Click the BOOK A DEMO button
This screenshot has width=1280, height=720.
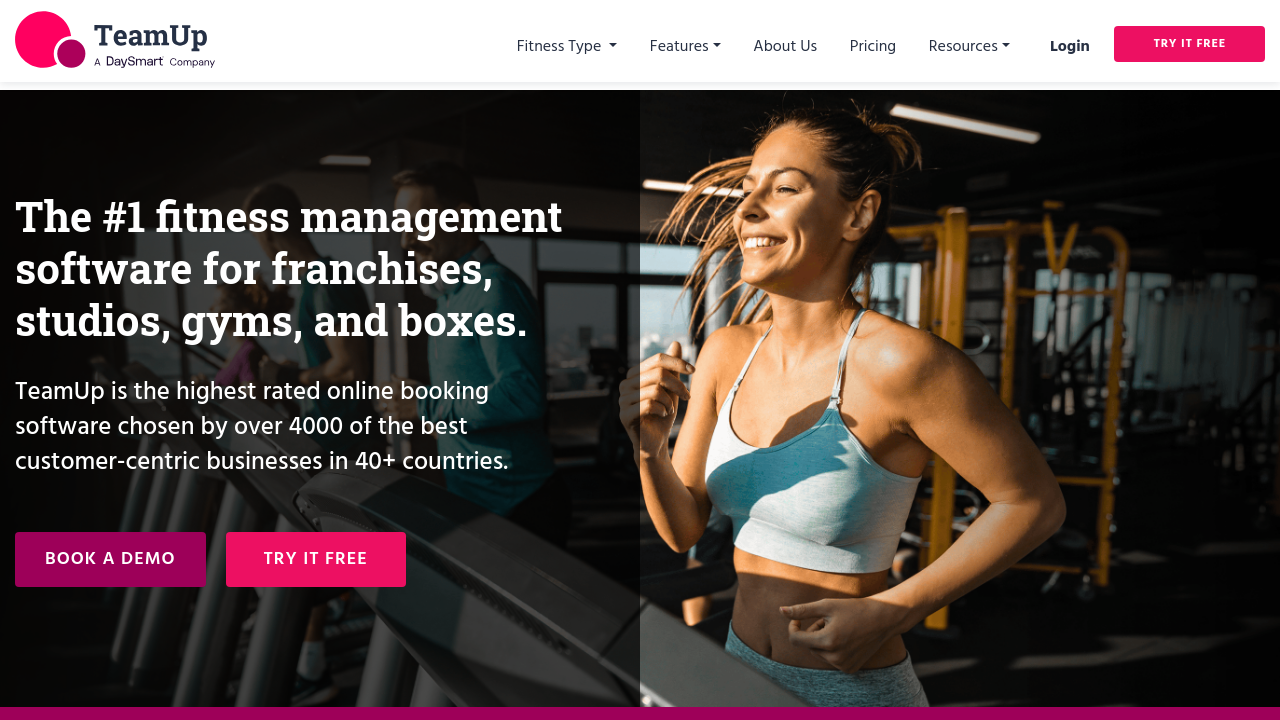(110, 559)
